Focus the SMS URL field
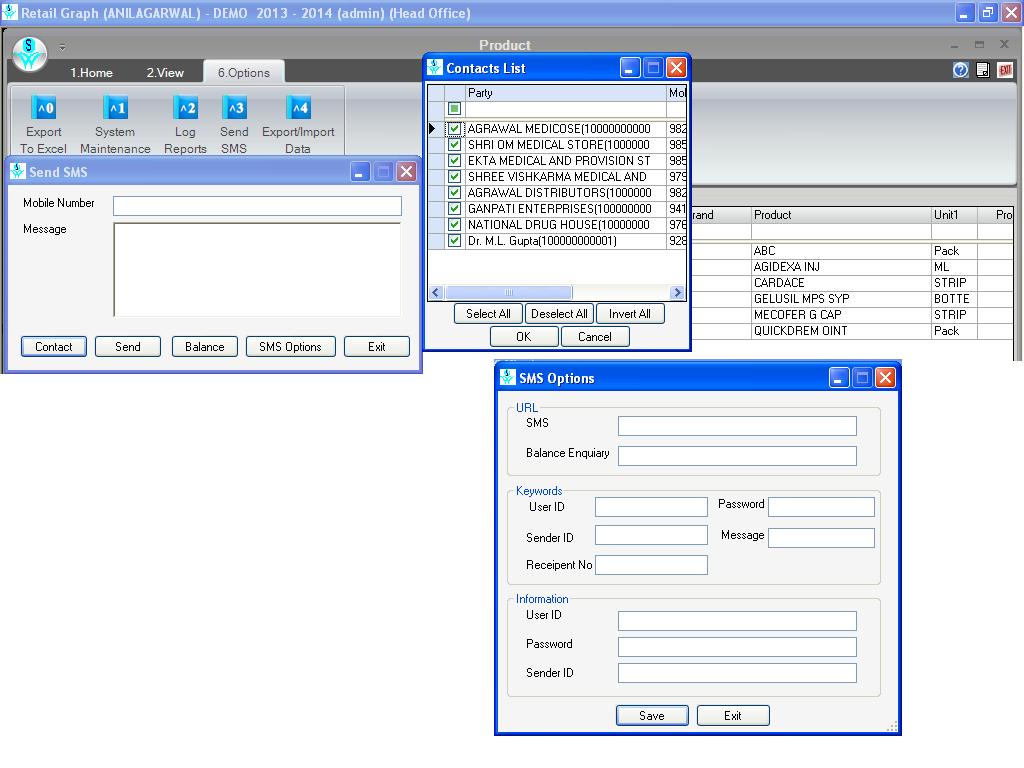The image size is (1024, 768). [x=737, y=426]
